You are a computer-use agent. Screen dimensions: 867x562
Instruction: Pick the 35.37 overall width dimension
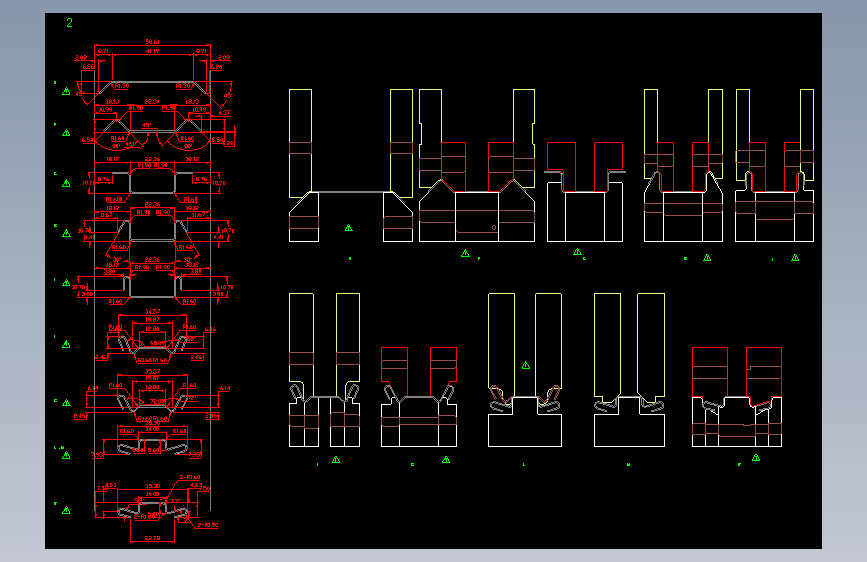[x=153, y=372]
